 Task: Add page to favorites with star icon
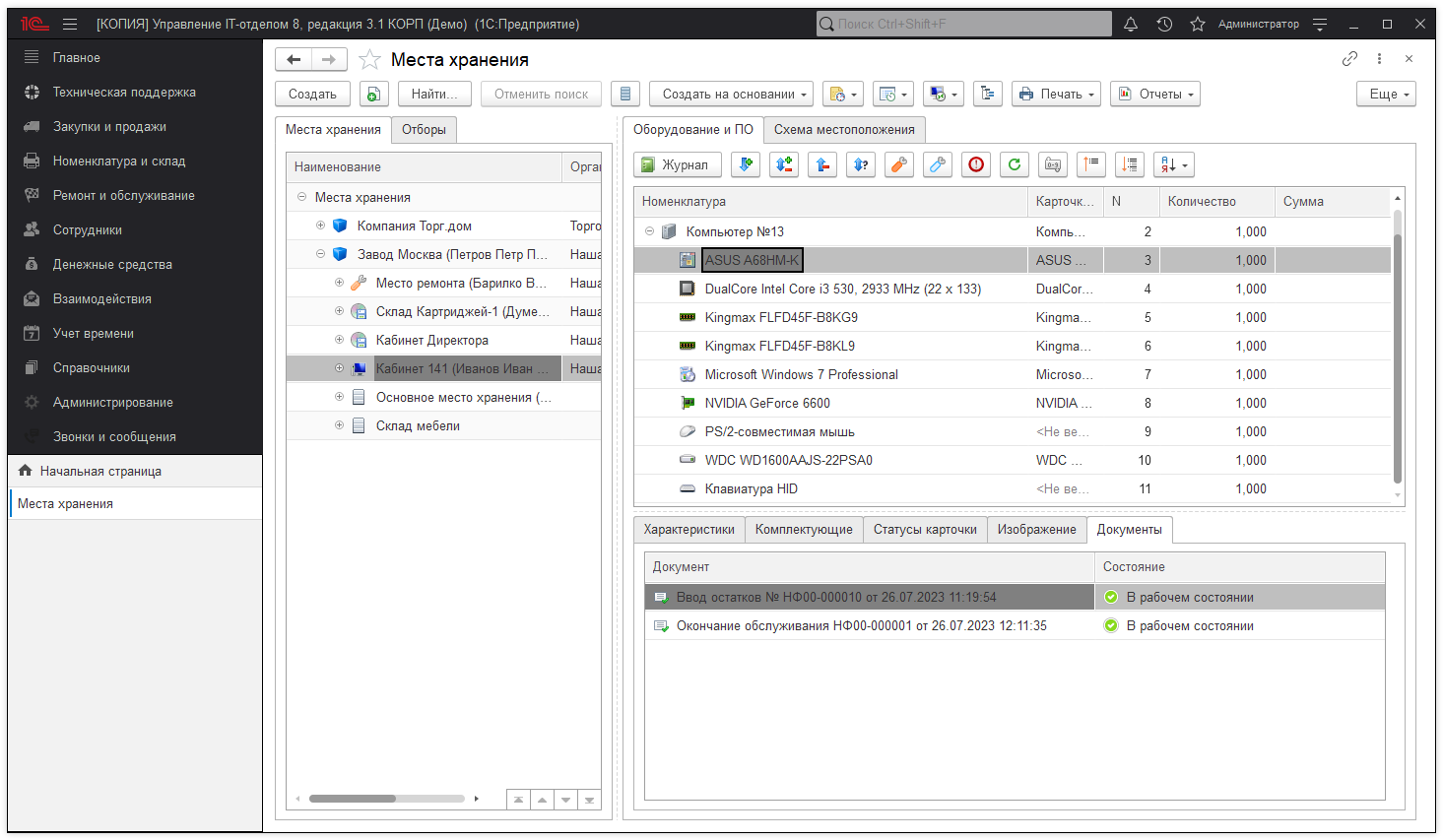[369, 60]
